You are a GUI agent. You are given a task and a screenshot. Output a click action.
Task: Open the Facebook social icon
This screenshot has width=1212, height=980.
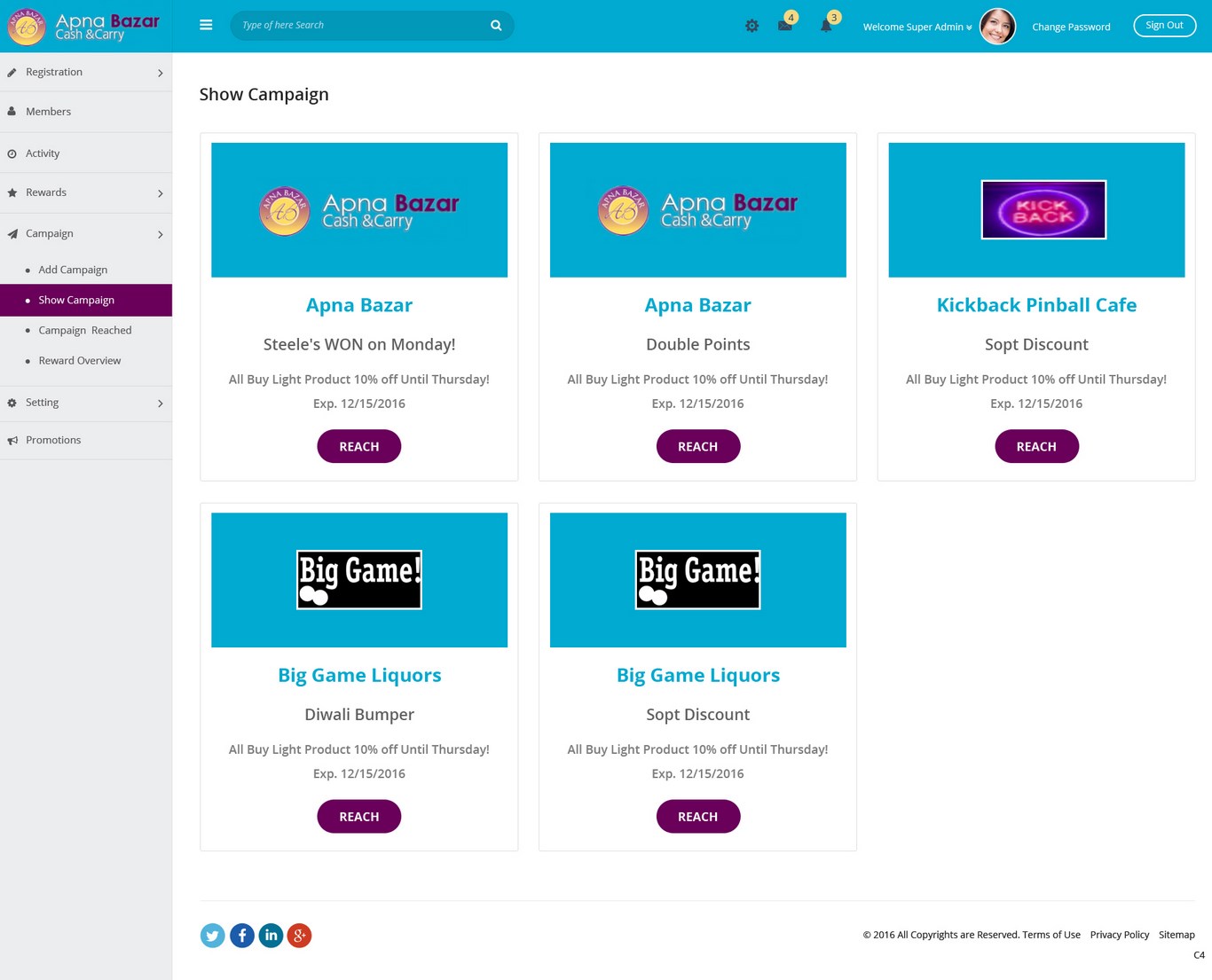tap(242, 936)
